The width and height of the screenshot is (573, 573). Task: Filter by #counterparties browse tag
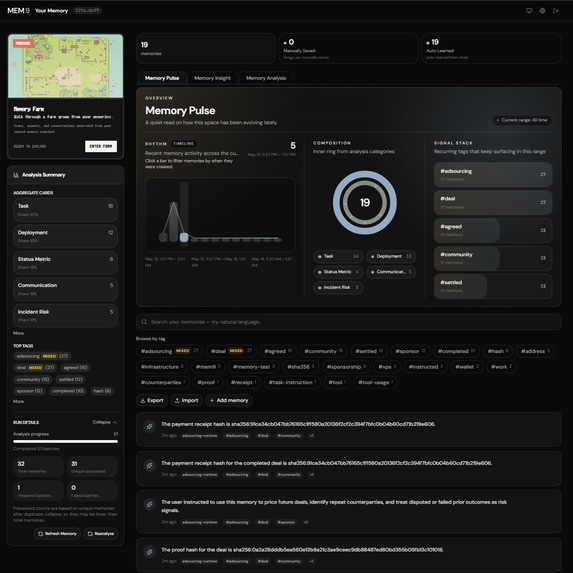(x=163, y=383)
